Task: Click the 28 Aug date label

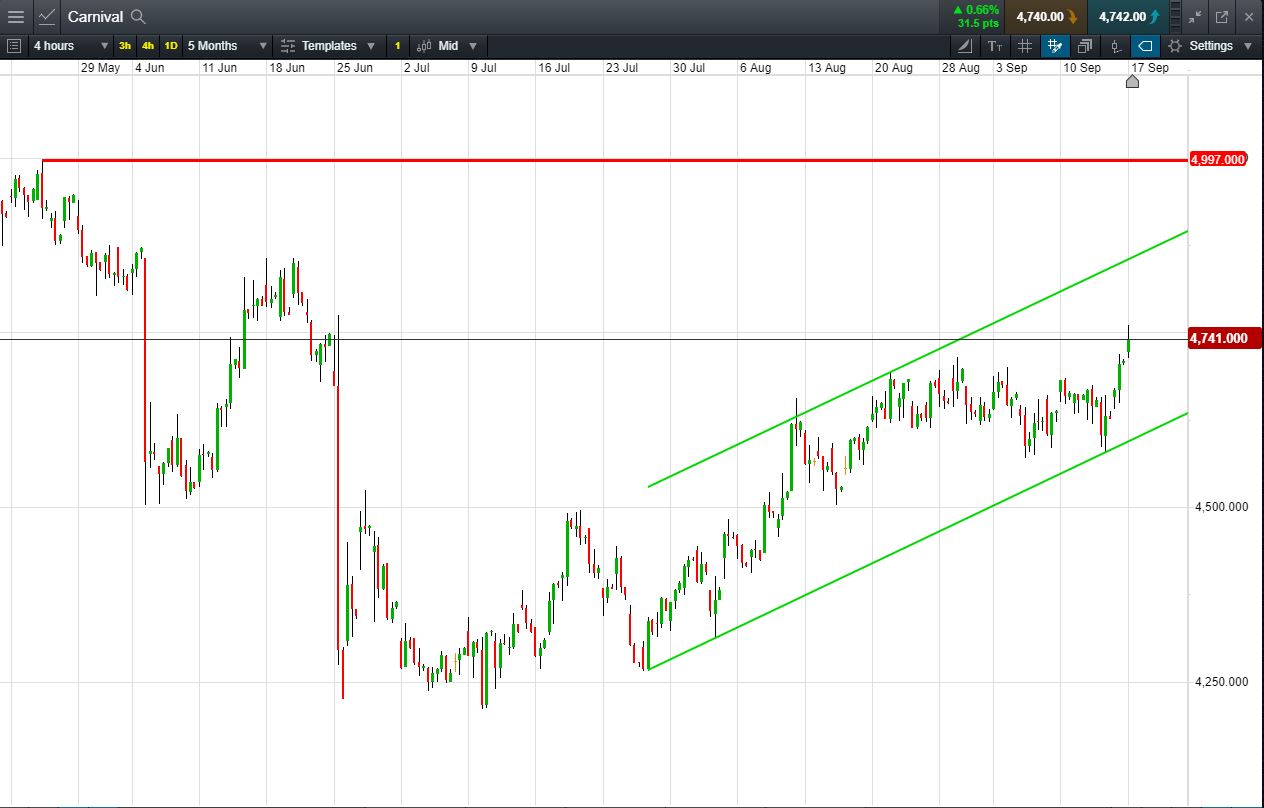Action: coord(960,68)
